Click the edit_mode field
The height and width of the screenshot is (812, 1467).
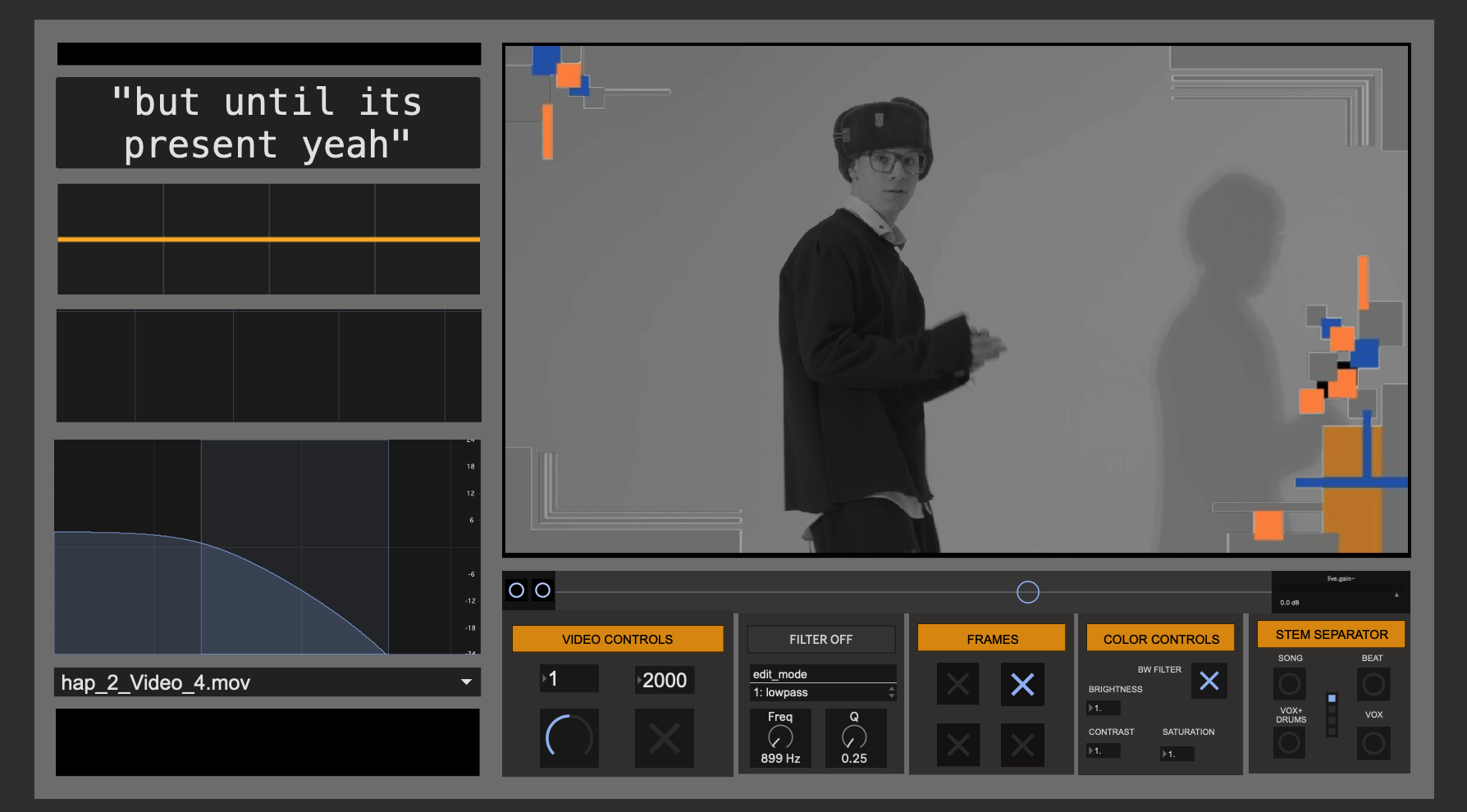coord(823,674)
